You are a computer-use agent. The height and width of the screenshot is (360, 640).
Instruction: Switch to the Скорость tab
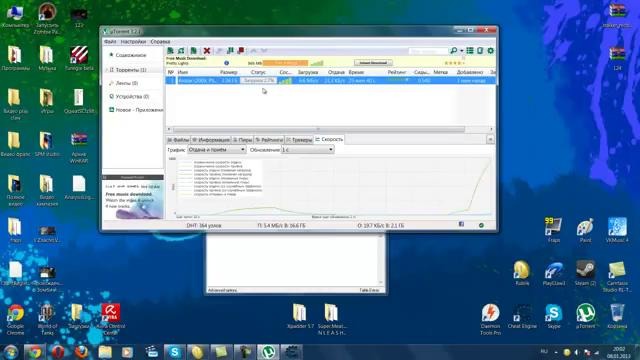[329, 139]
